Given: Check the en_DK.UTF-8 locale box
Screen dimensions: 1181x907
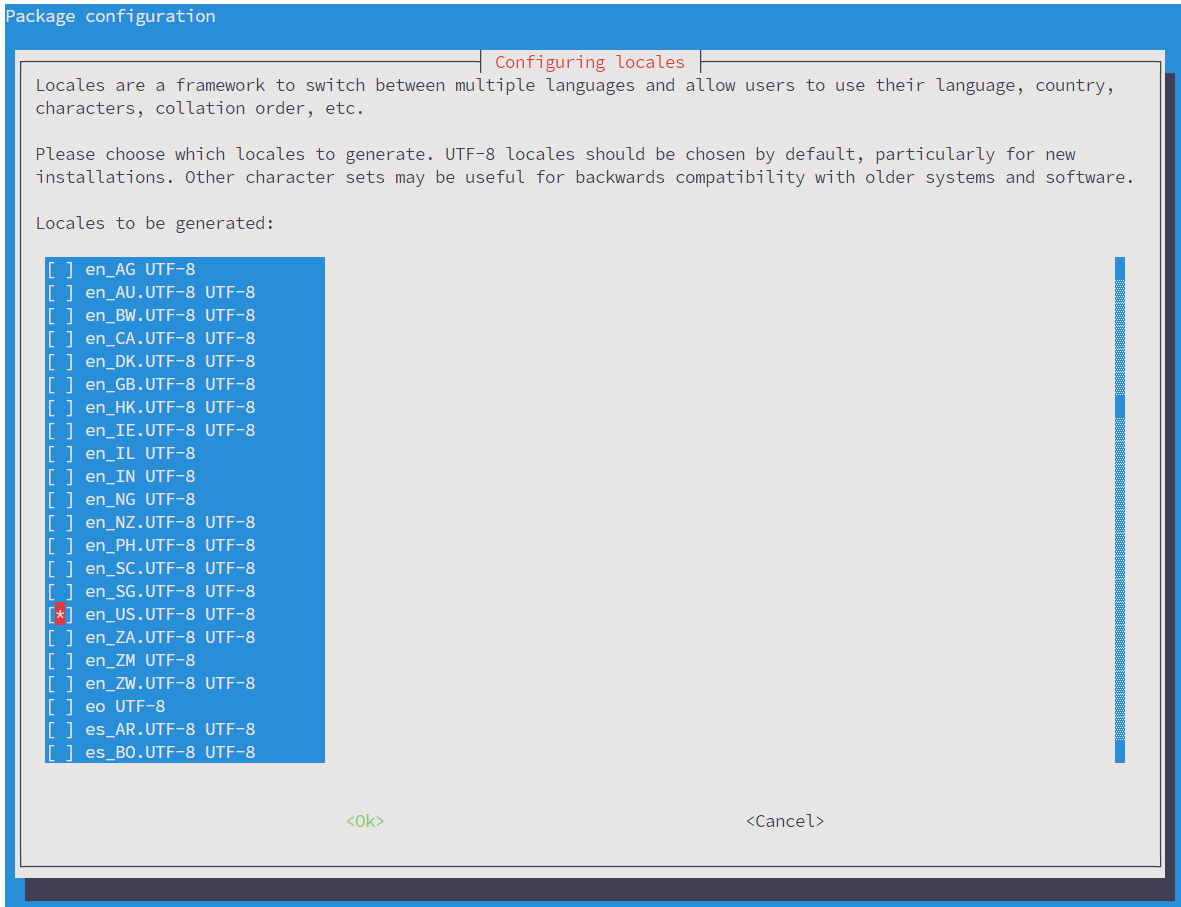Looking at the screenshot, I should coord(60,361).
